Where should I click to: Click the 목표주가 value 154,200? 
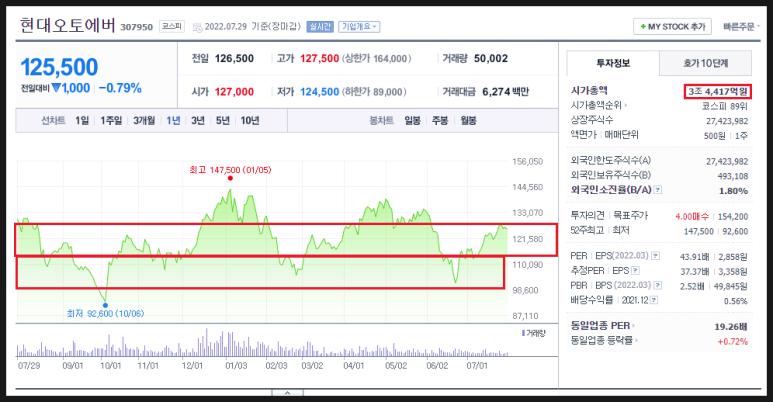tap(732, 217)
